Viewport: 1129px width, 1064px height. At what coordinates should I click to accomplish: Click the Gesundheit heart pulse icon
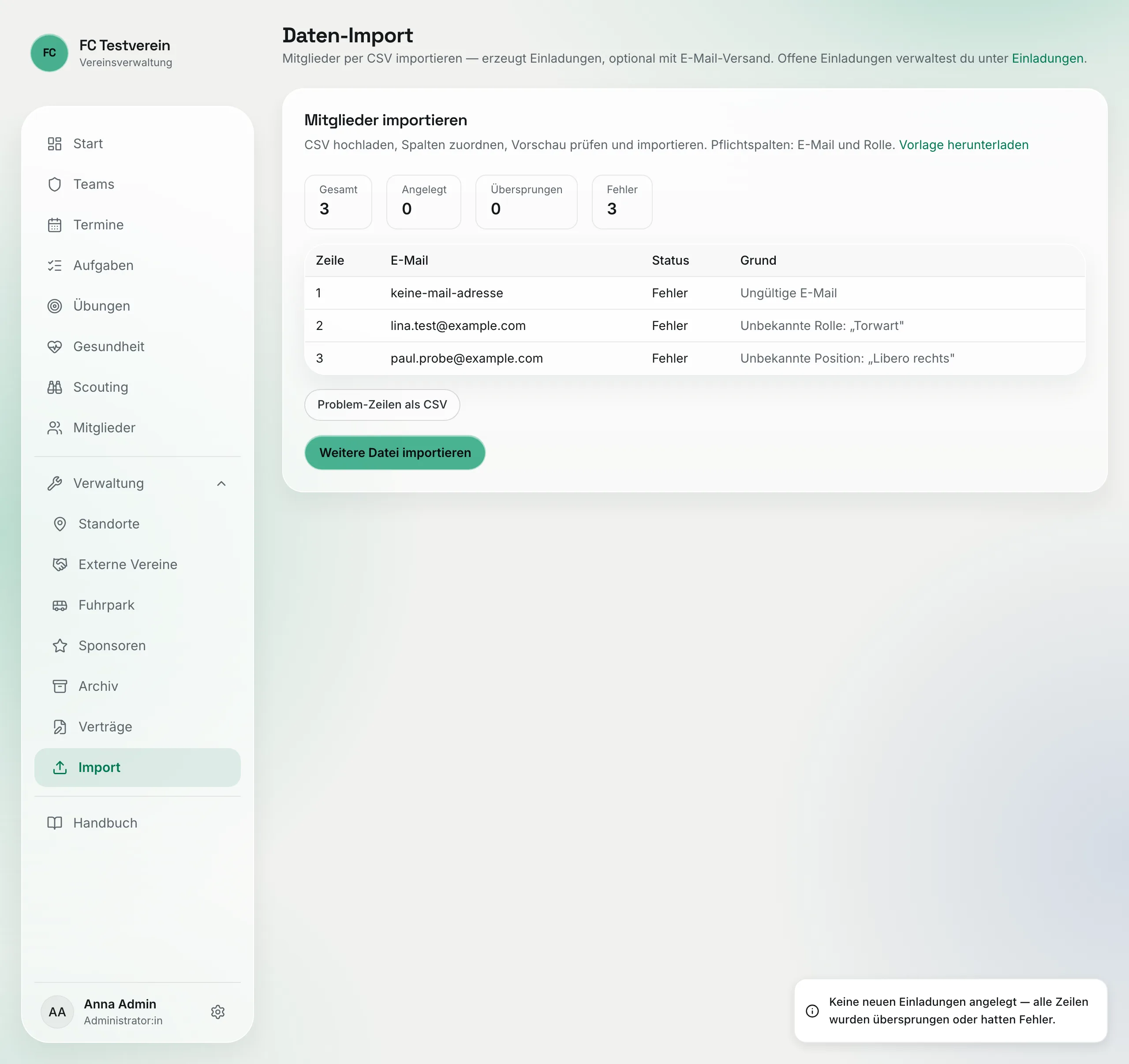coord(55,347)
